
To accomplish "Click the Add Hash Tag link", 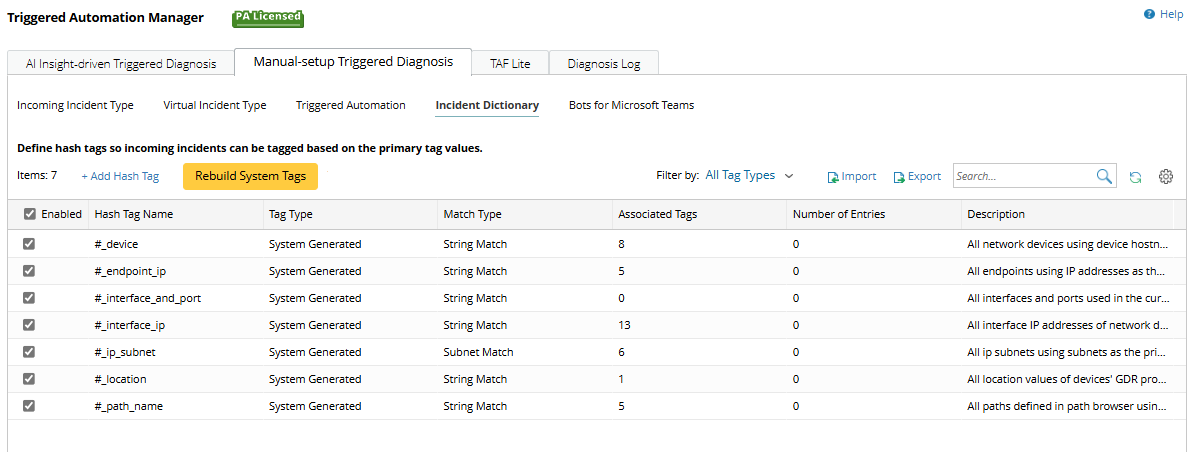I will point(120,176).
